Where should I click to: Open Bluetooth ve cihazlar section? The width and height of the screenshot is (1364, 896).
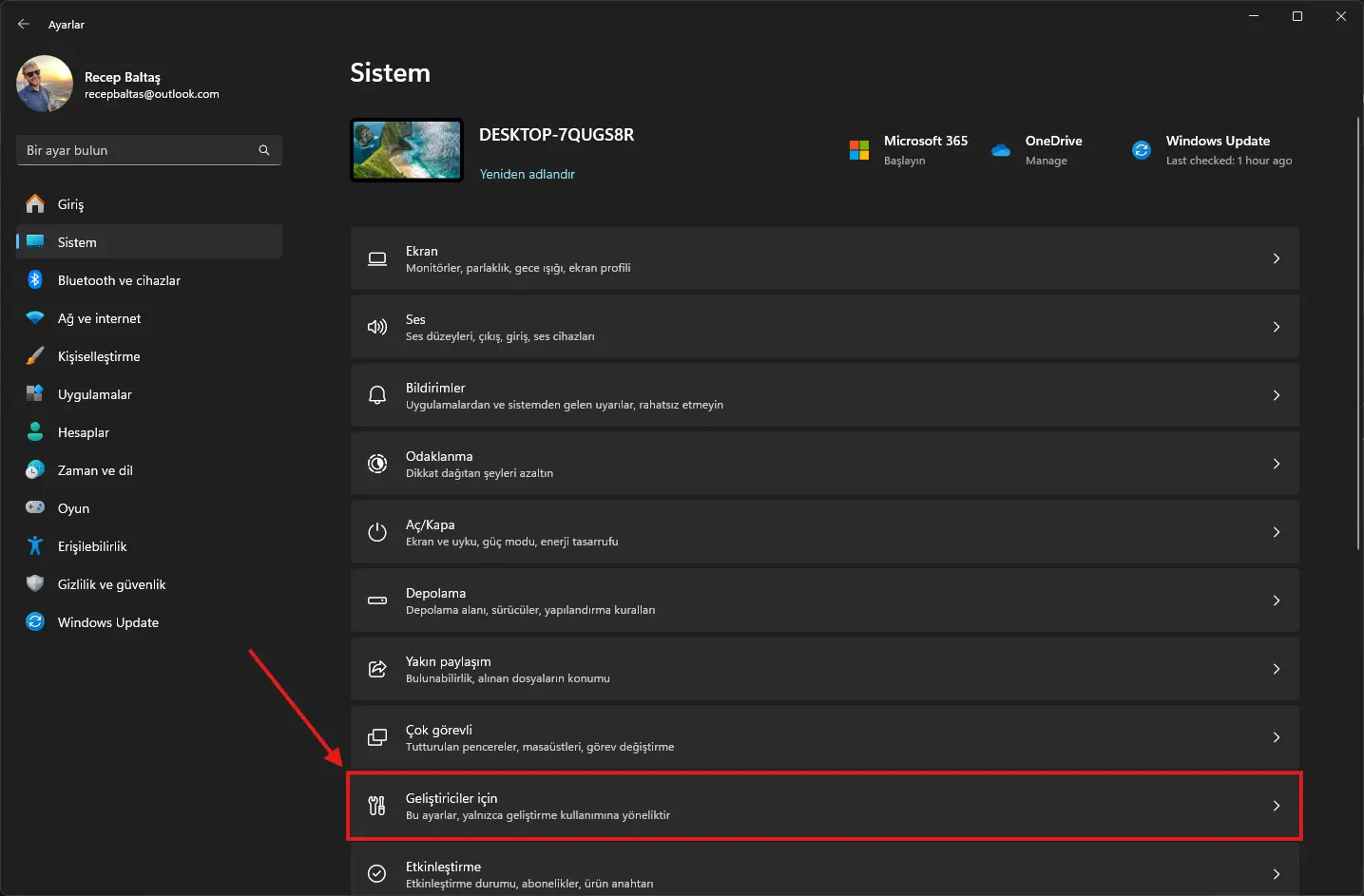(x=149, y=279)
